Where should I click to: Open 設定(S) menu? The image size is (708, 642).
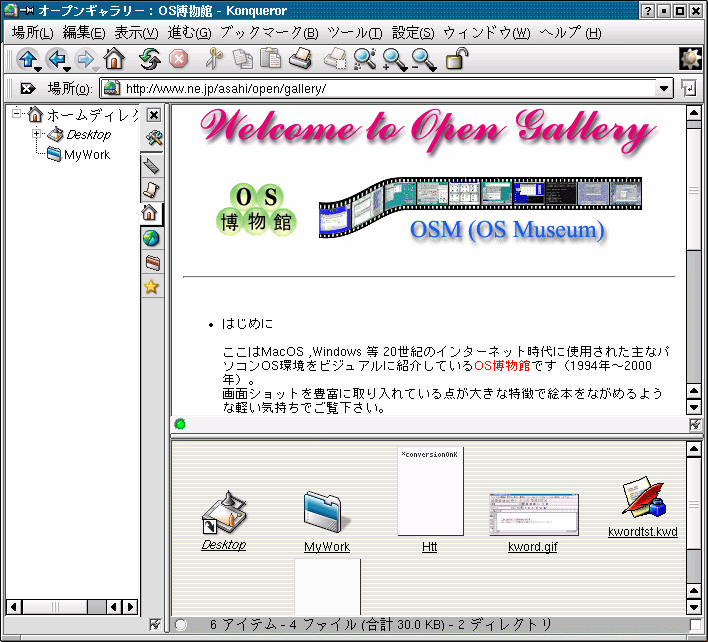tap(413, 33)
